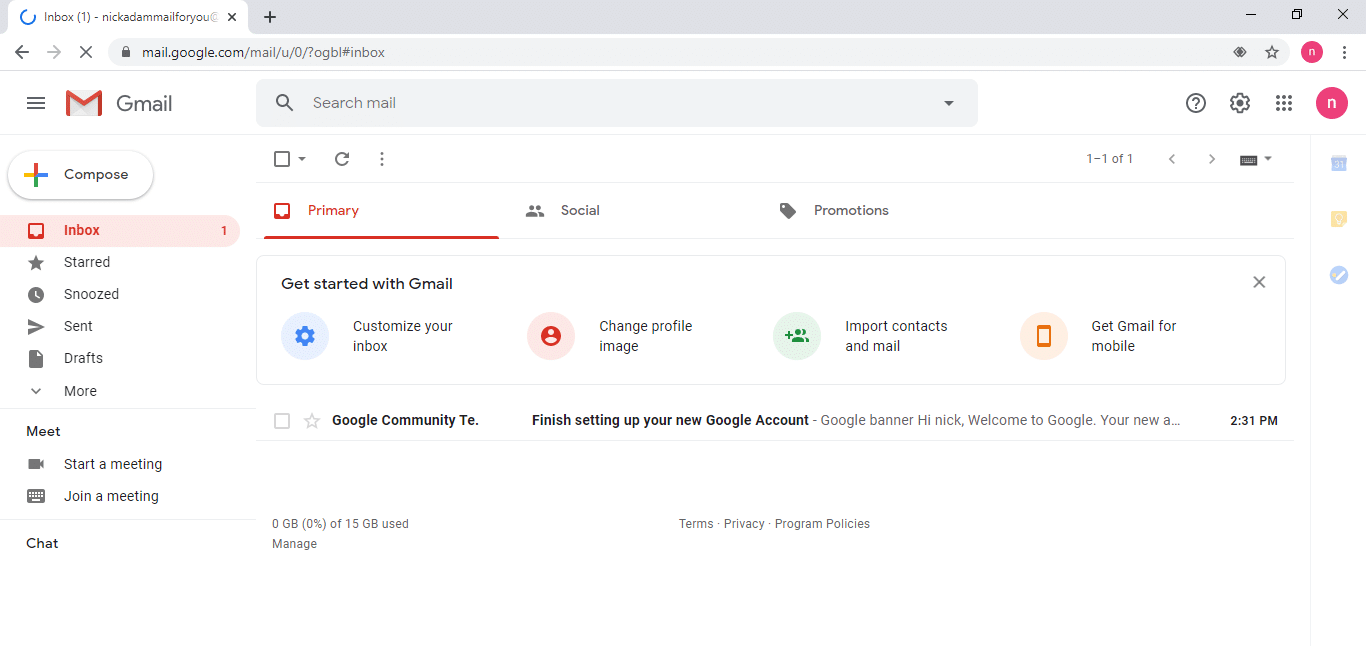
Task: Click the Chat section header
Action: (42, 544)
